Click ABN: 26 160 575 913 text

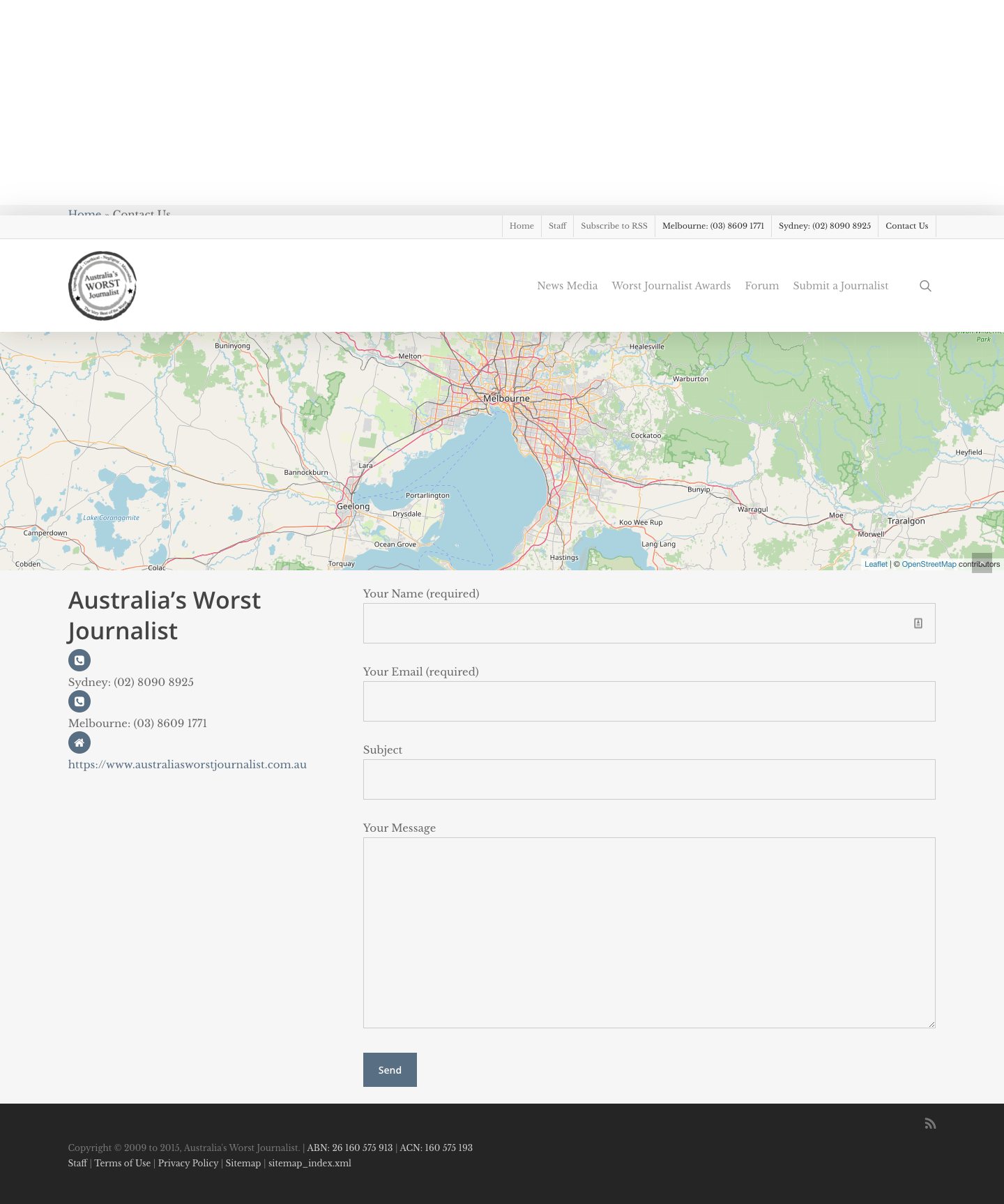point(350,1148)
